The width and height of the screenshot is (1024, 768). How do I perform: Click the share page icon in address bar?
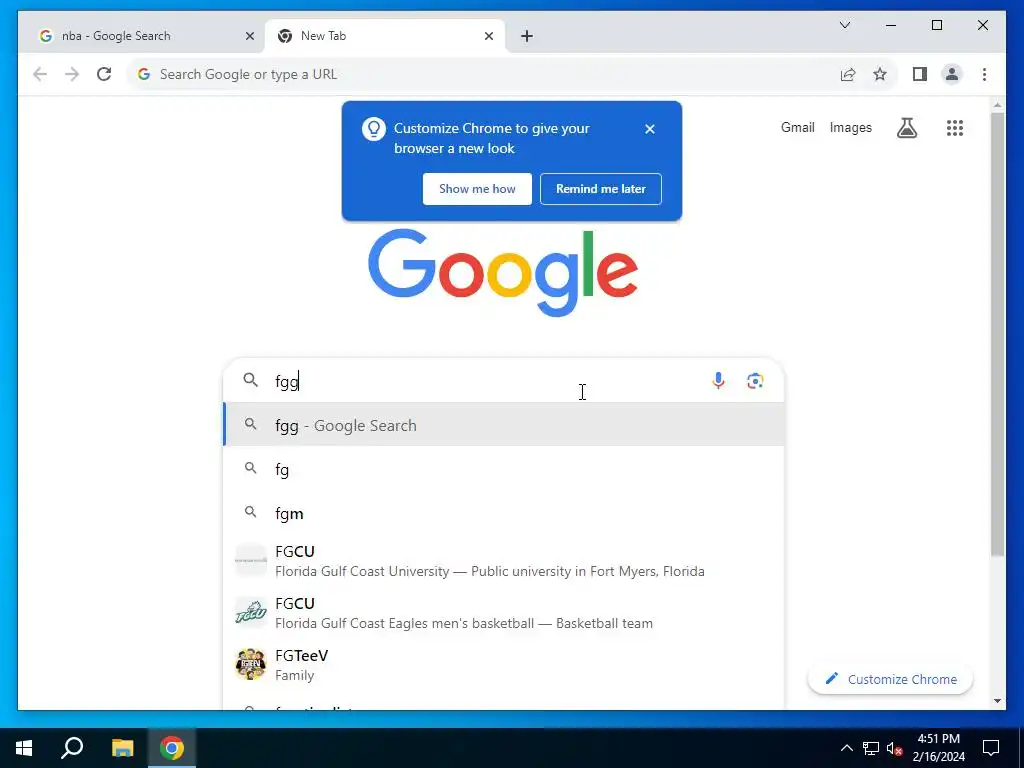click(848, 74)
